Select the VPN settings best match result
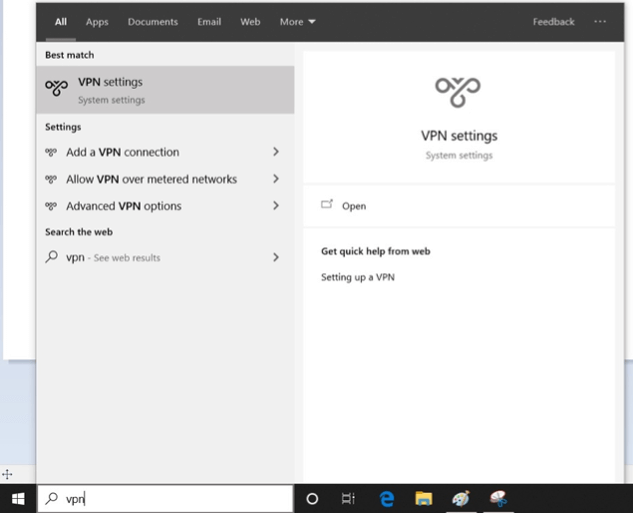Screen dimensions: 633x514 [165, 90]
